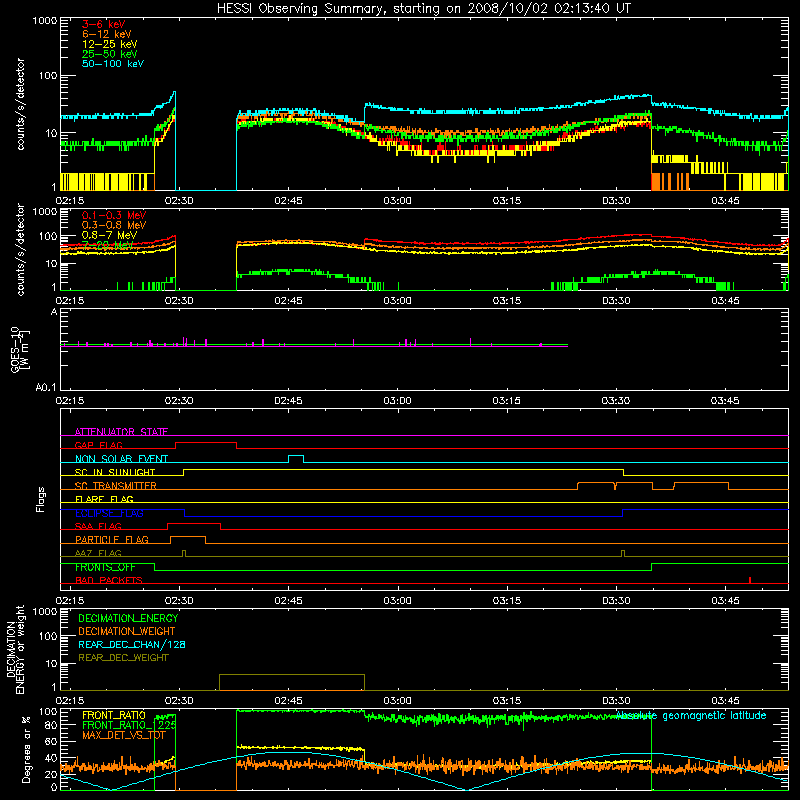Click the raised PARTICLE_FLAG pulse

(188, 540)
